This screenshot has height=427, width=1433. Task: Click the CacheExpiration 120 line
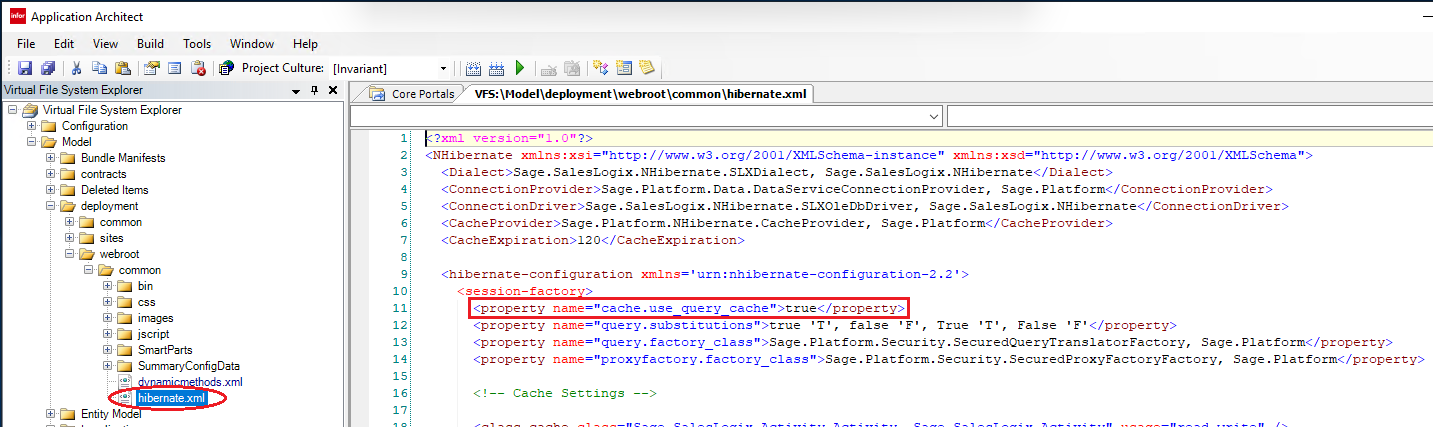(593, 240)
